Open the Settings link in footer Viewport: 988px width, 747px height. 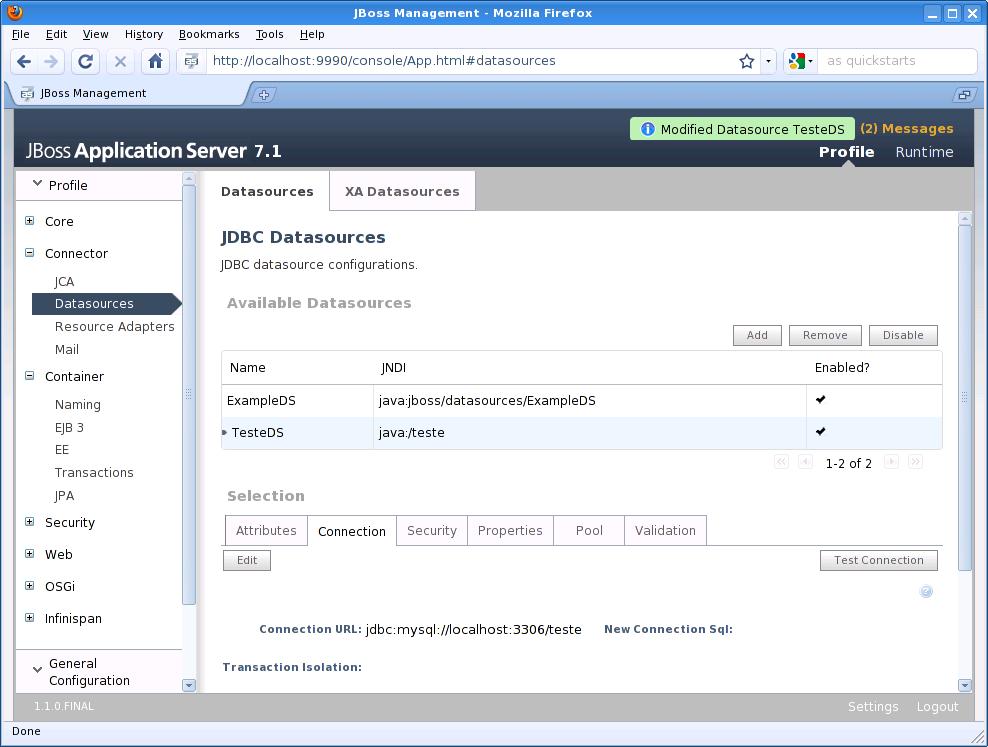point(873,707)
